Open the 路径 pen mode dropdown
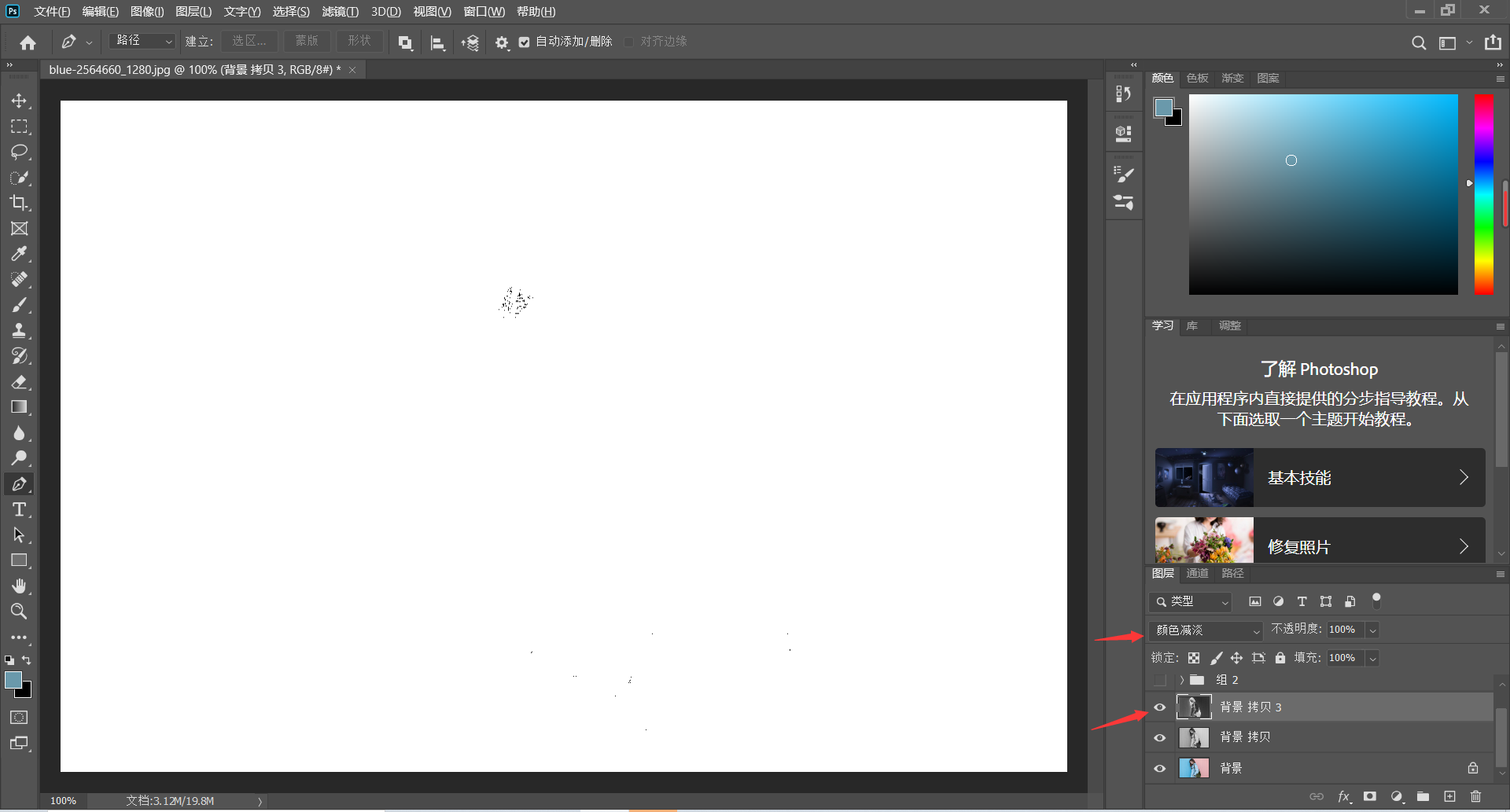The height and width of the screenshot is (812, 1510). click(142, 41)
